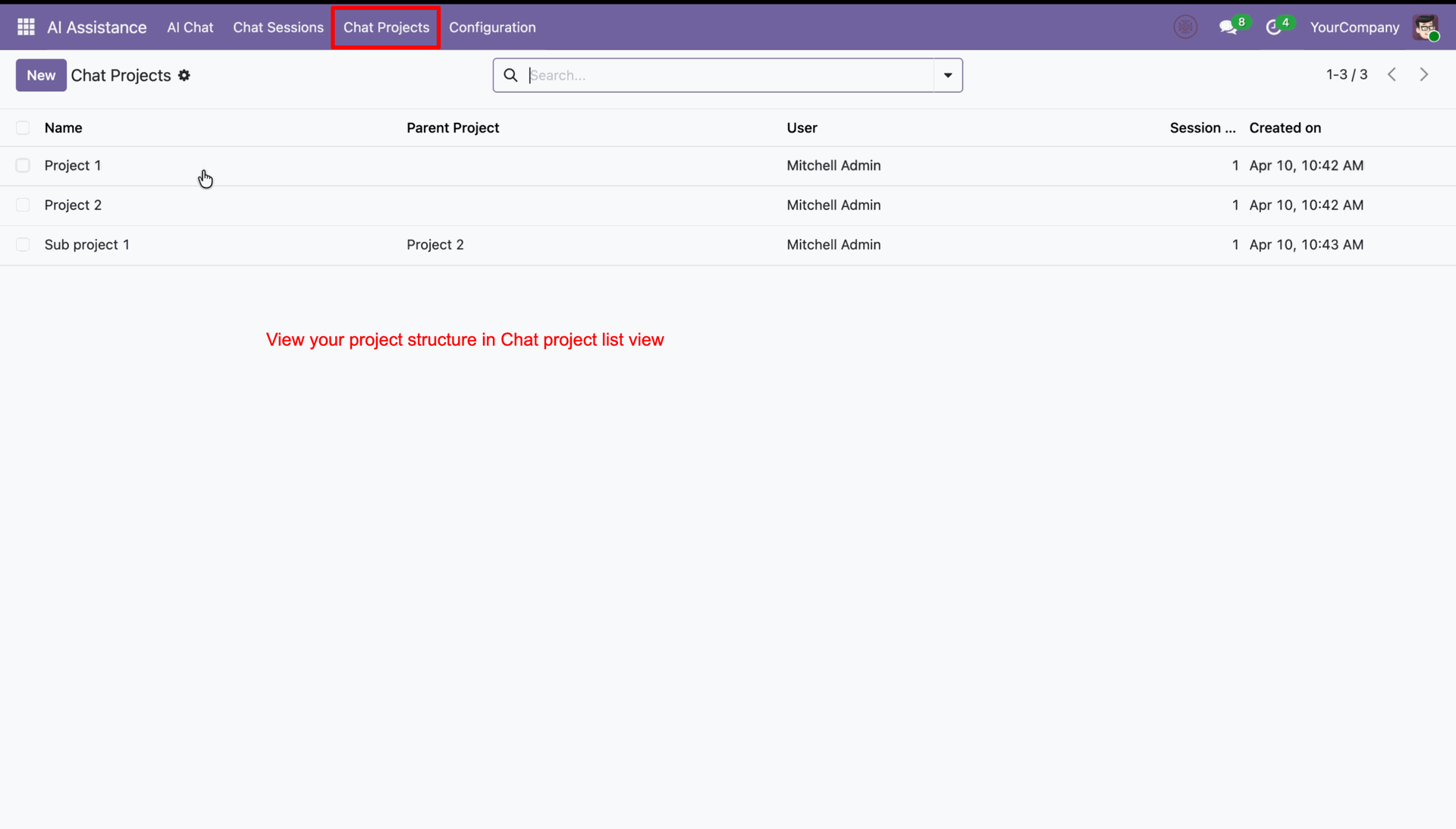Click the gear icon beside Chat Projects

click(x=184, y=75)
